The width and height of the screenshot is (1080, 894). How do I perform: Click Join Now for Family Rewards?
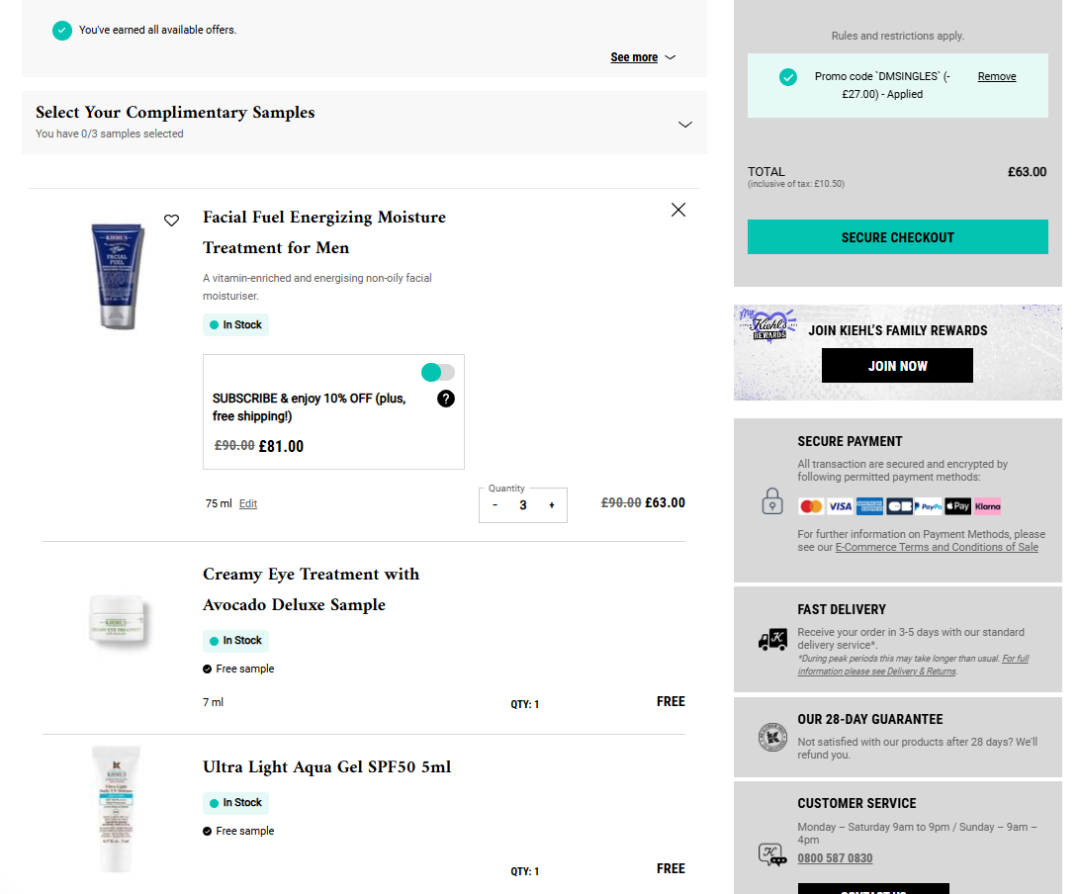[x=897, y=366]
